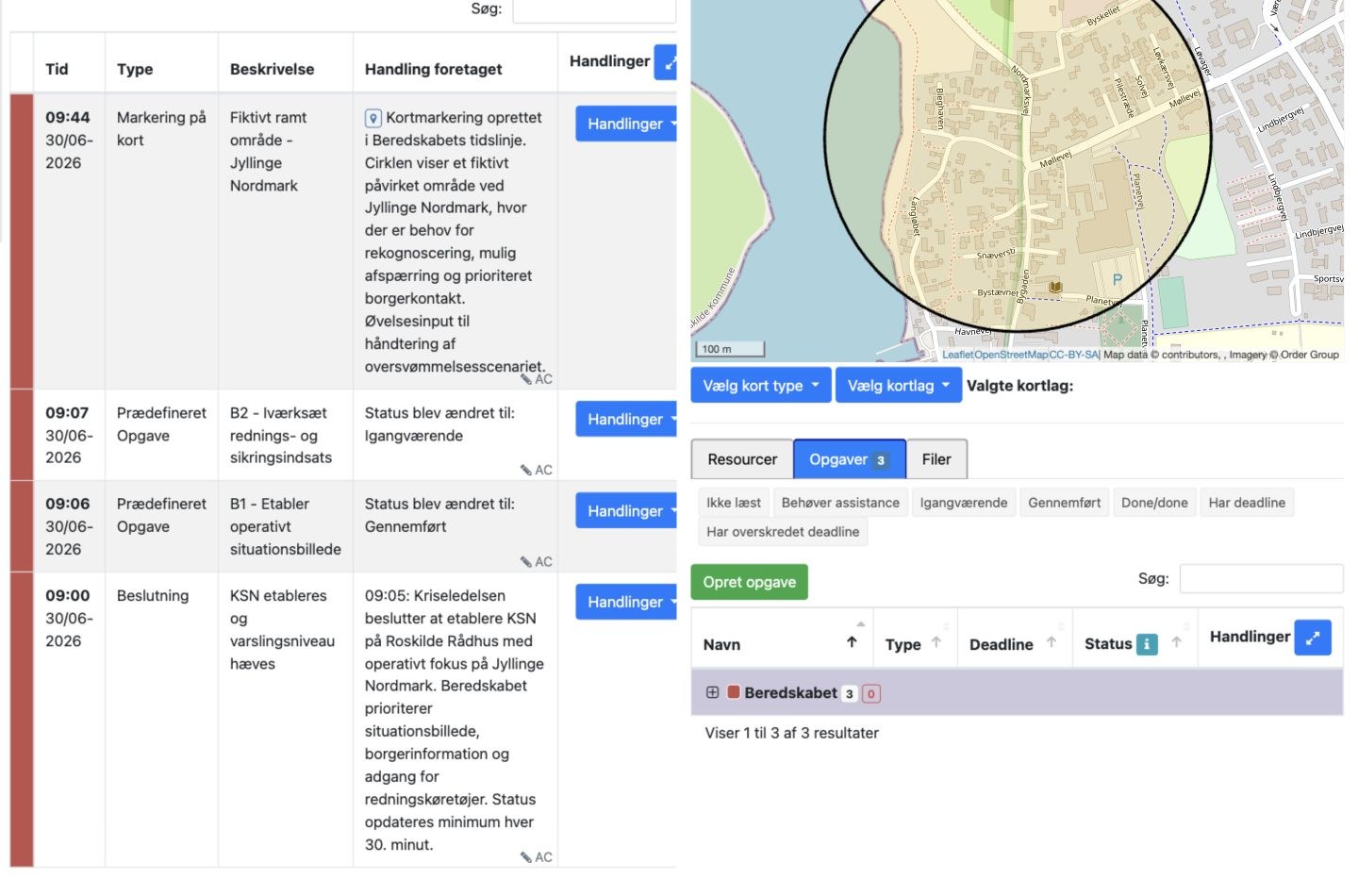Switch to the Resourcer tab
Viewport: 1358px width, 896px height.
click(742, 459)
